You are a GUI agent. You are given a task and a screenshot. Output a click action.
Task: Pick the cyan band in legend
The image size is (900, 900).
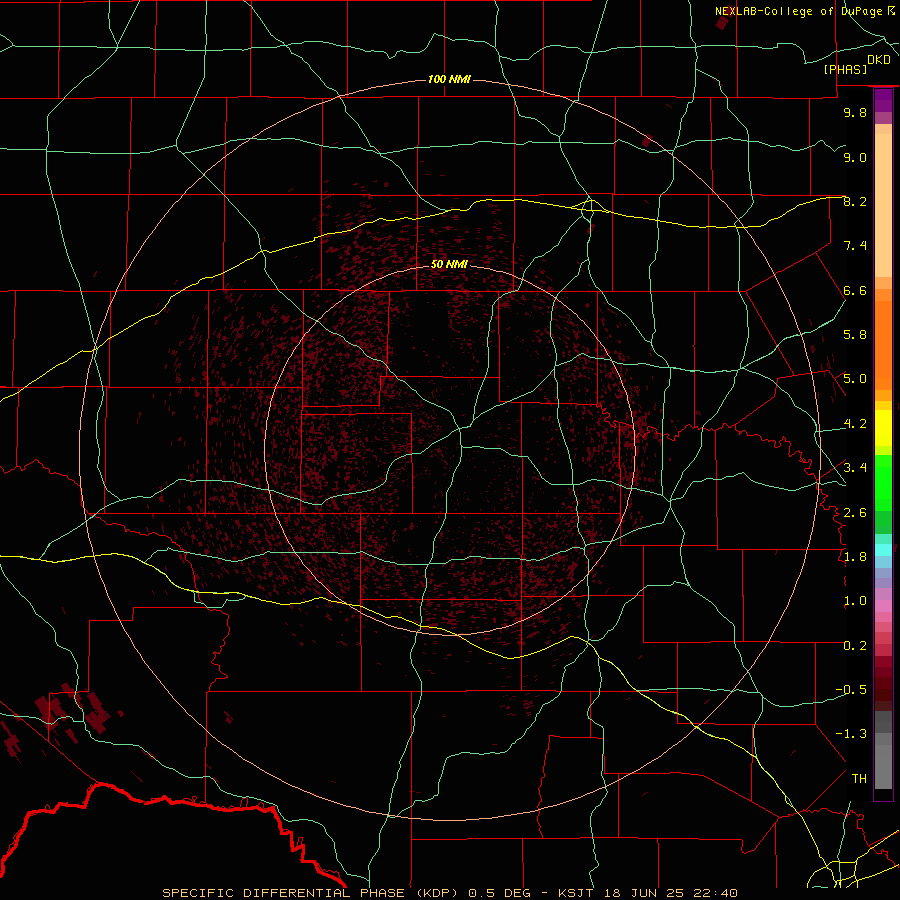(883, 550)
